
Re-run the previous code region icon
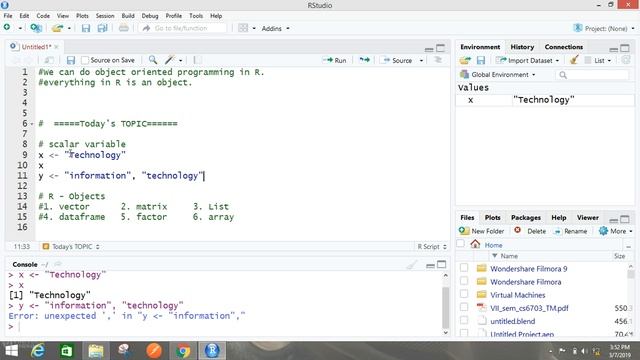point(364,60)
